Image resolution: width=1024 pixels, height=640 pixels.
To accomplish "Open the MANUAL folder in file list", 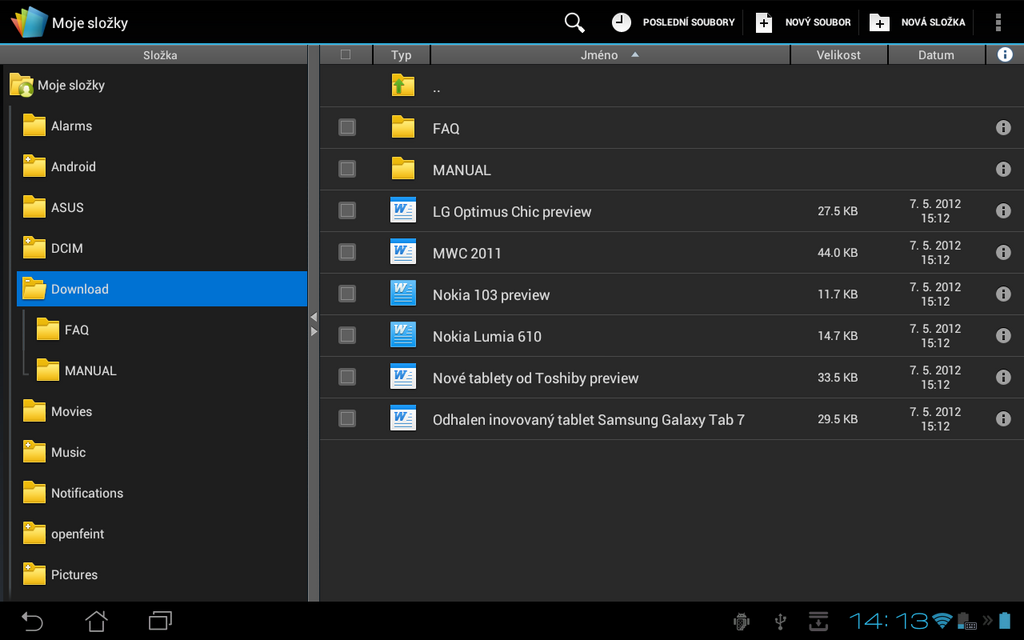I will (x=462, y=169).
